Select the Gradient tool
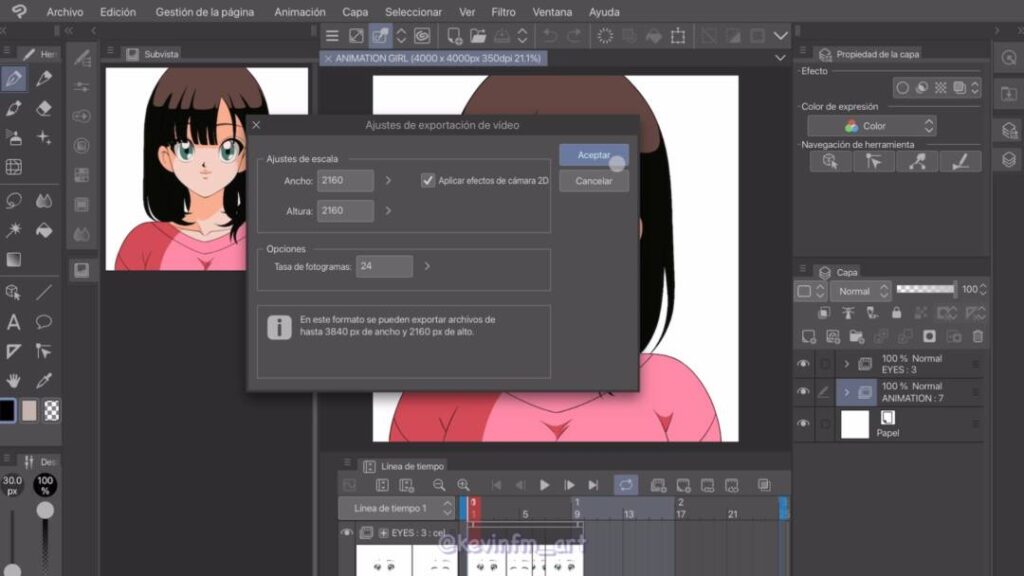Viewport: 1024px width, 576px height. 14,259
